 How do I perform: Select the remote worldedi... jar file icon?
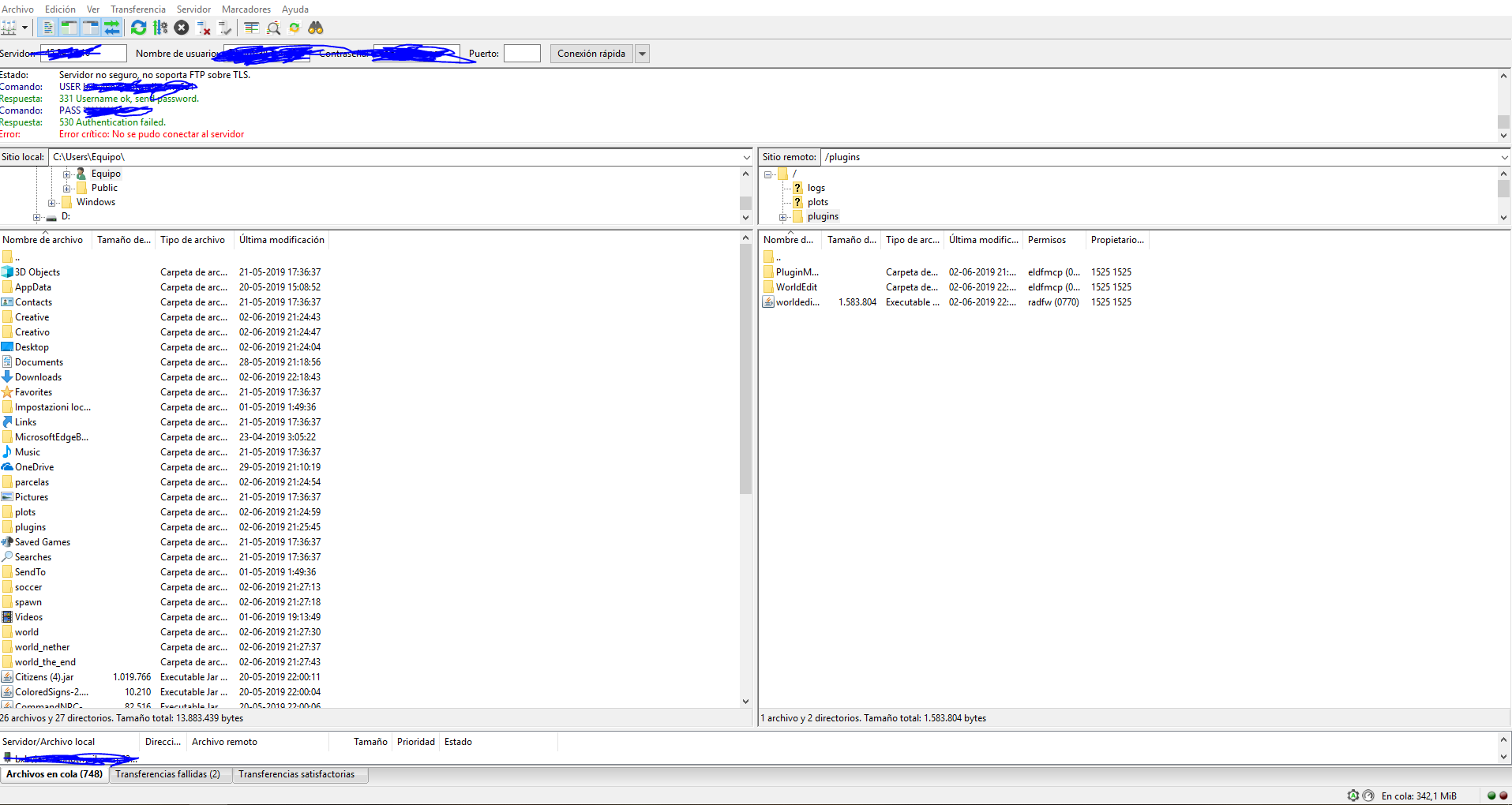768,302
